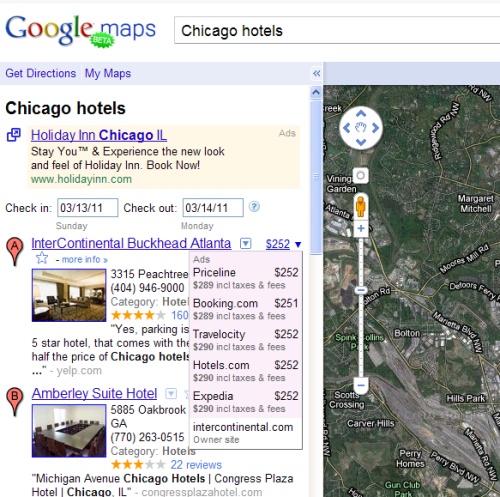Image resolution: width=500 pixels, height=497 pixels.
Task: Open the Amberley Suite Hotel link
Action: pos(94,394)
